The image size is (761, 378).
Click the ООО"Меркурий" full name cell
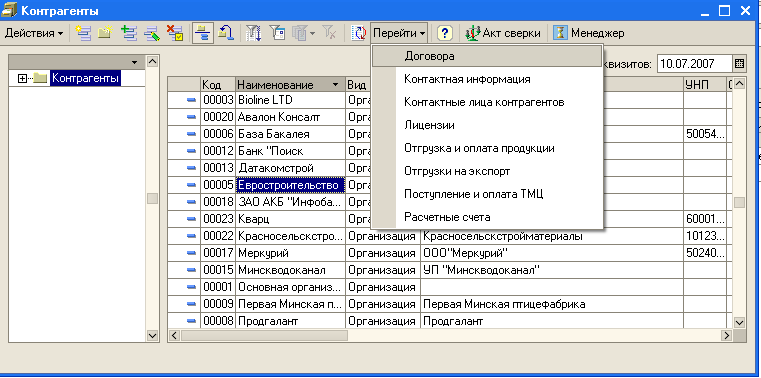coord(552,253)
